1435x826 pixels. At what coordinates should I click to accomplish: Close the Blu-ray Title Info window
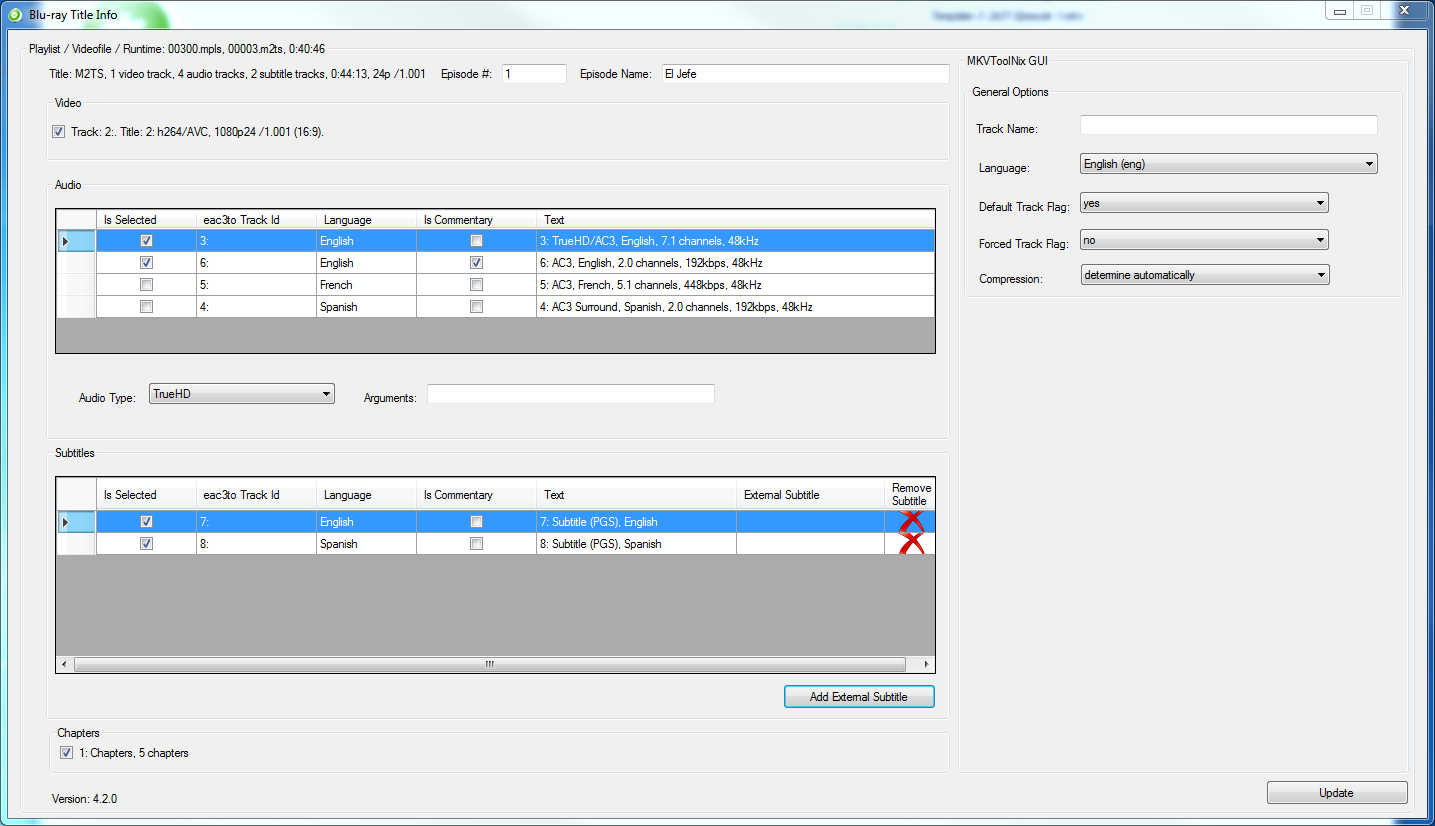coord(1406,10)
